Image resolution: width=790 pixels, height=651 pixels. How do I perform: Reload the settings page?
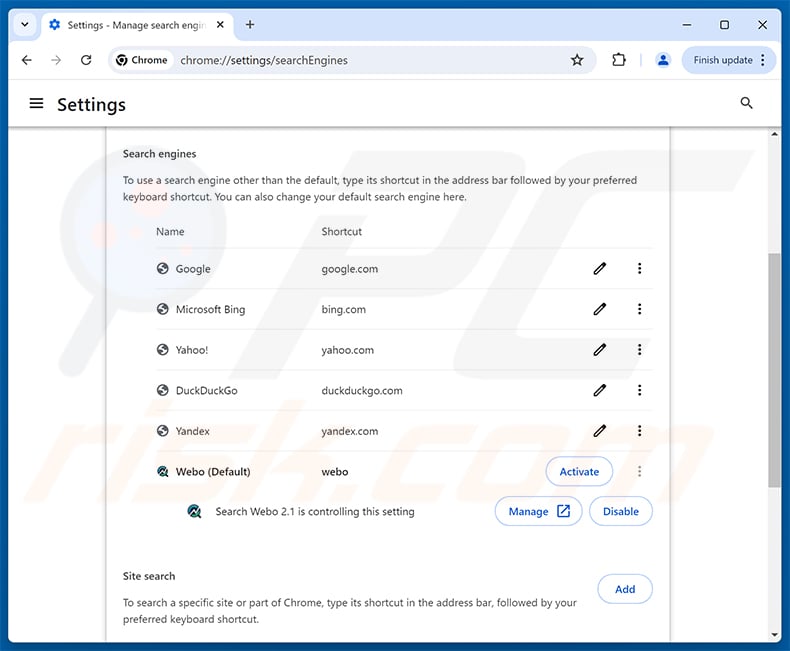point(86,60)
